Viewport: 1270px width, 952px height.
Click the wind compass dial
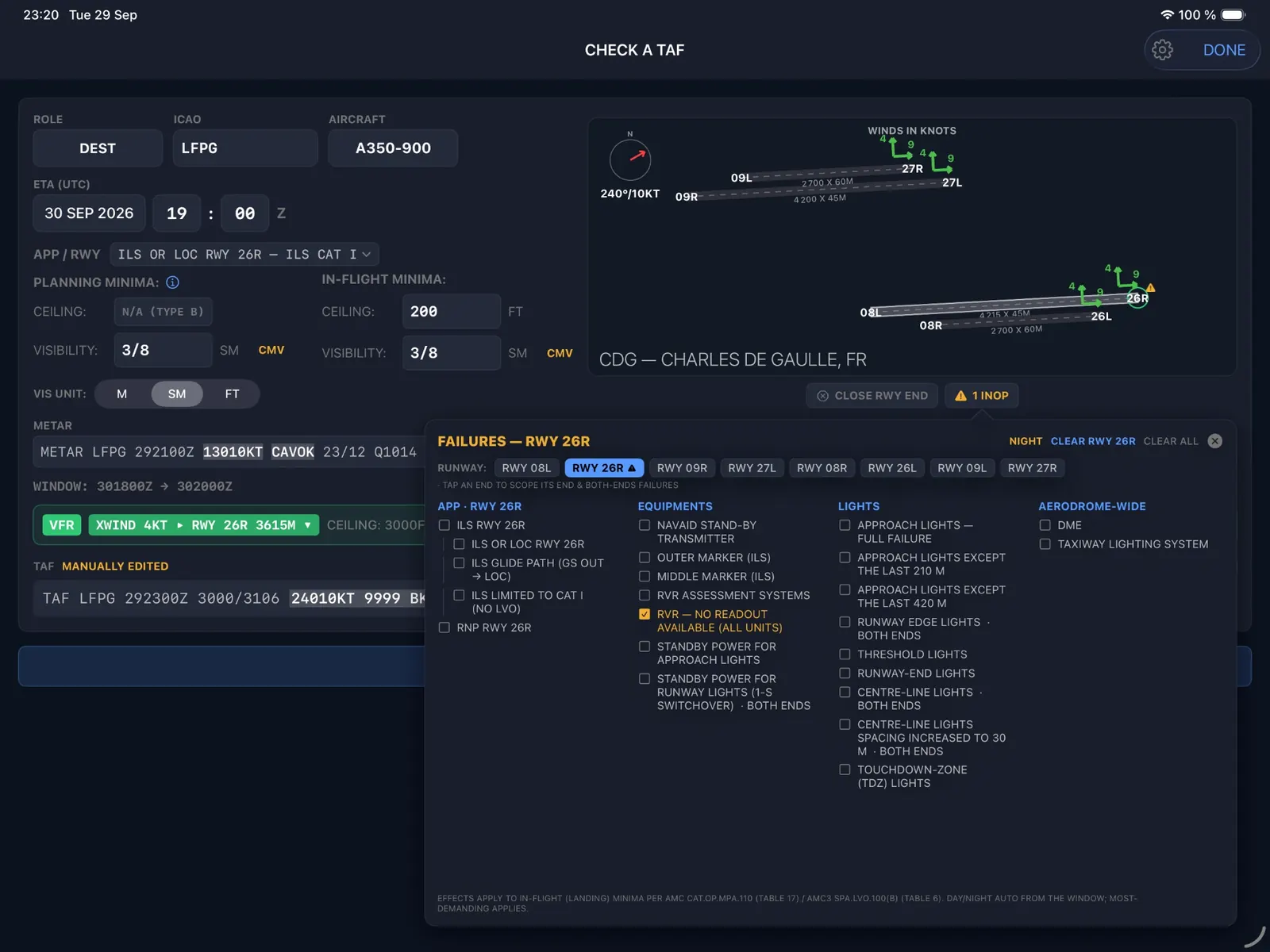coord(630,159)
